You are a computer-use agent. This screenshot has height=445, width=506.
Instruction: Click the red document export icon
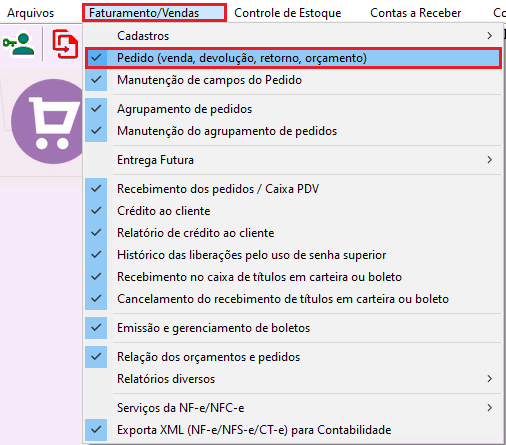65,44
